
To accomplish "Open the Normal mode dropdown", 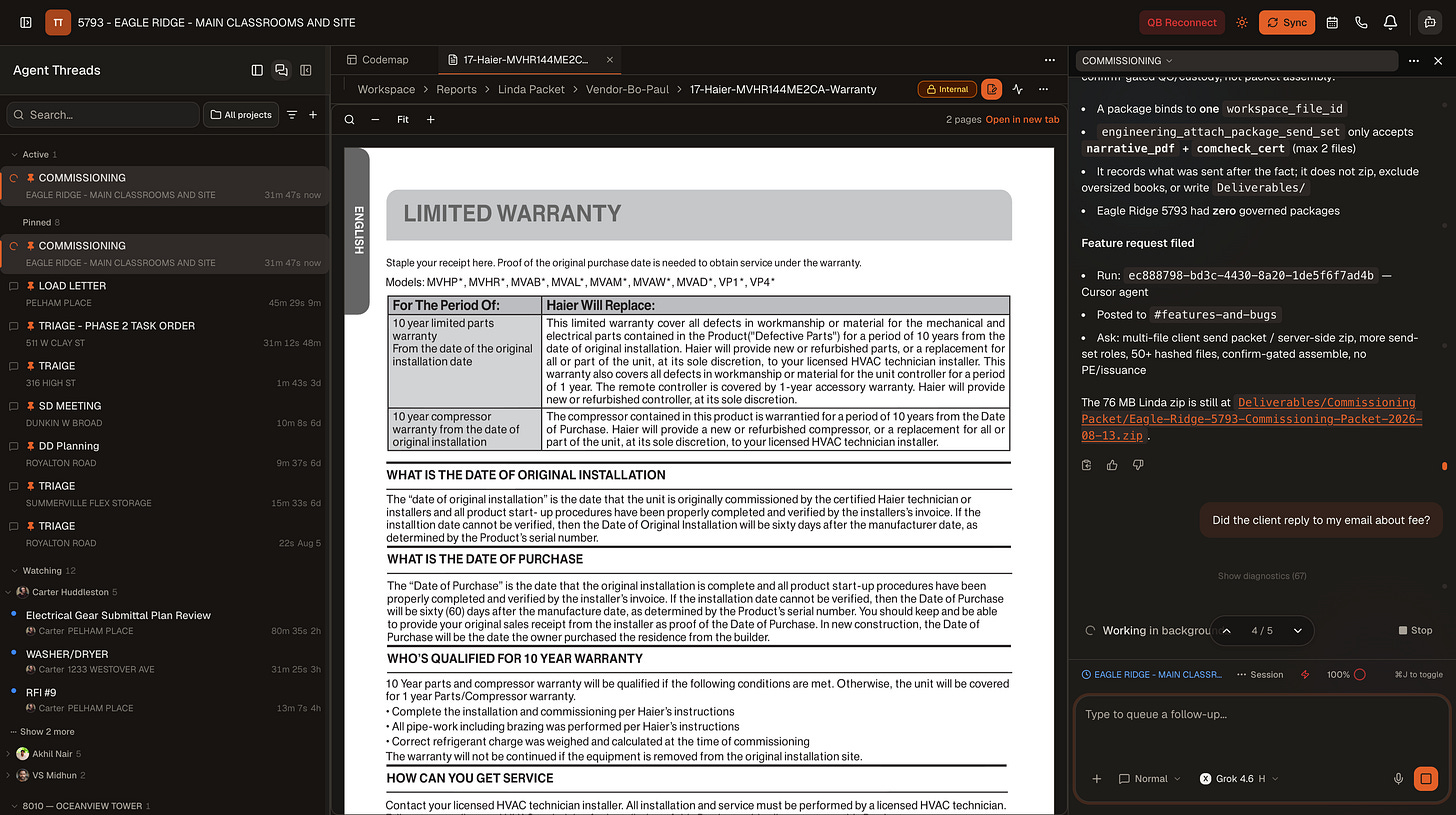I will [x=1150, y=778].
